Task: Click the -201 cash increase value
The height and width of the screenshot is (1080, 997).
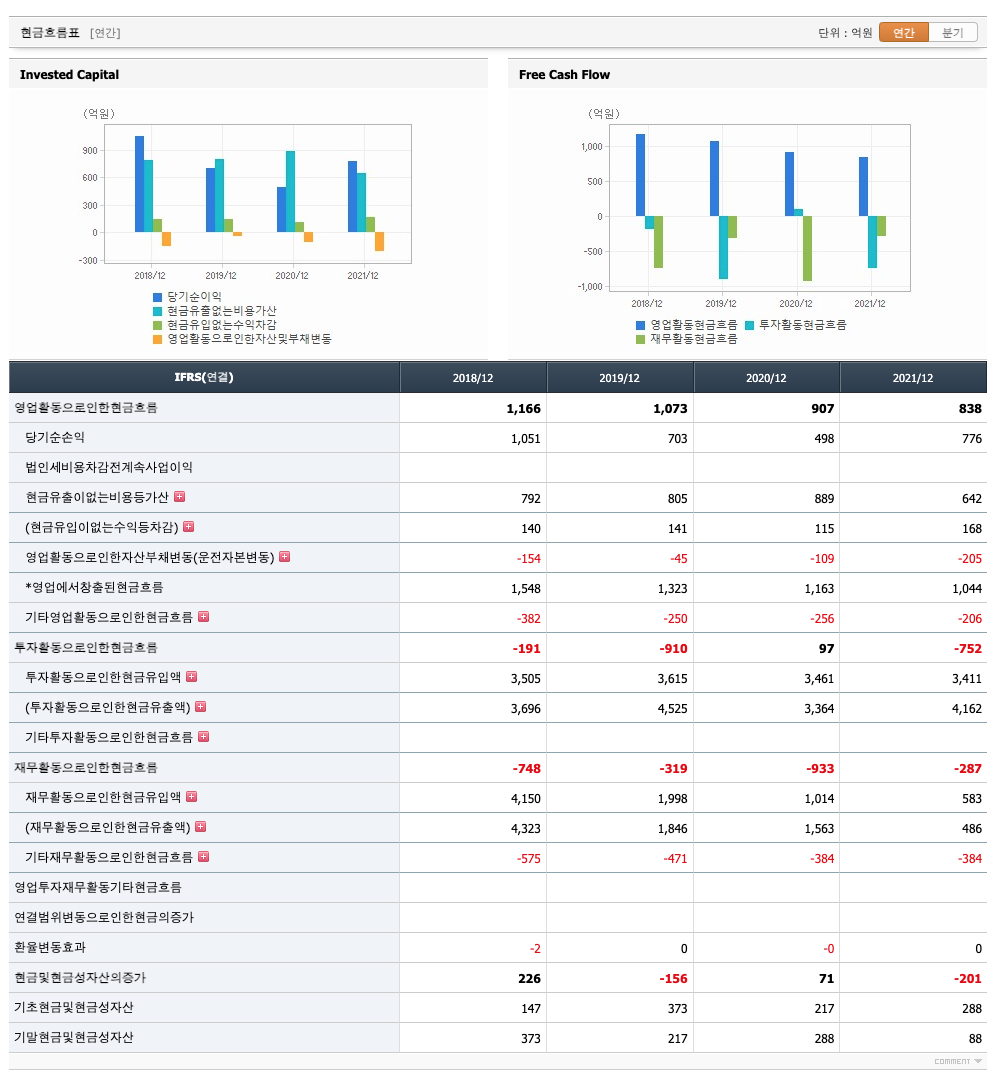Action: (x=967, y=979)
